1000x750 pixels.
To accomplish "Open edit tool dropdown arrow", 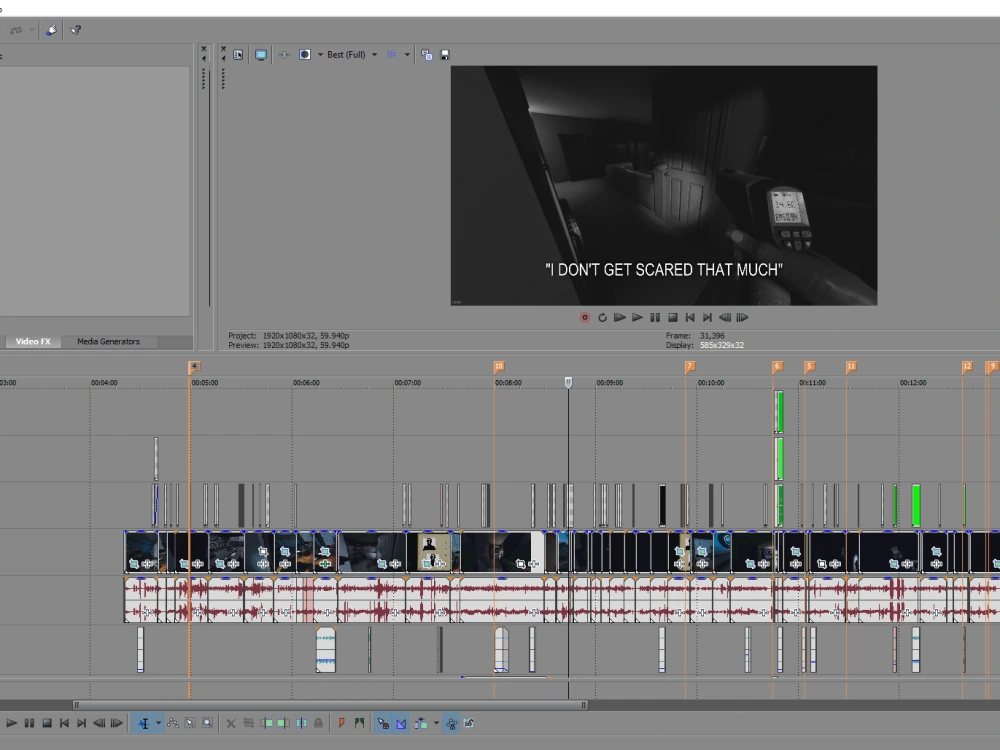I will click(158, 723).
